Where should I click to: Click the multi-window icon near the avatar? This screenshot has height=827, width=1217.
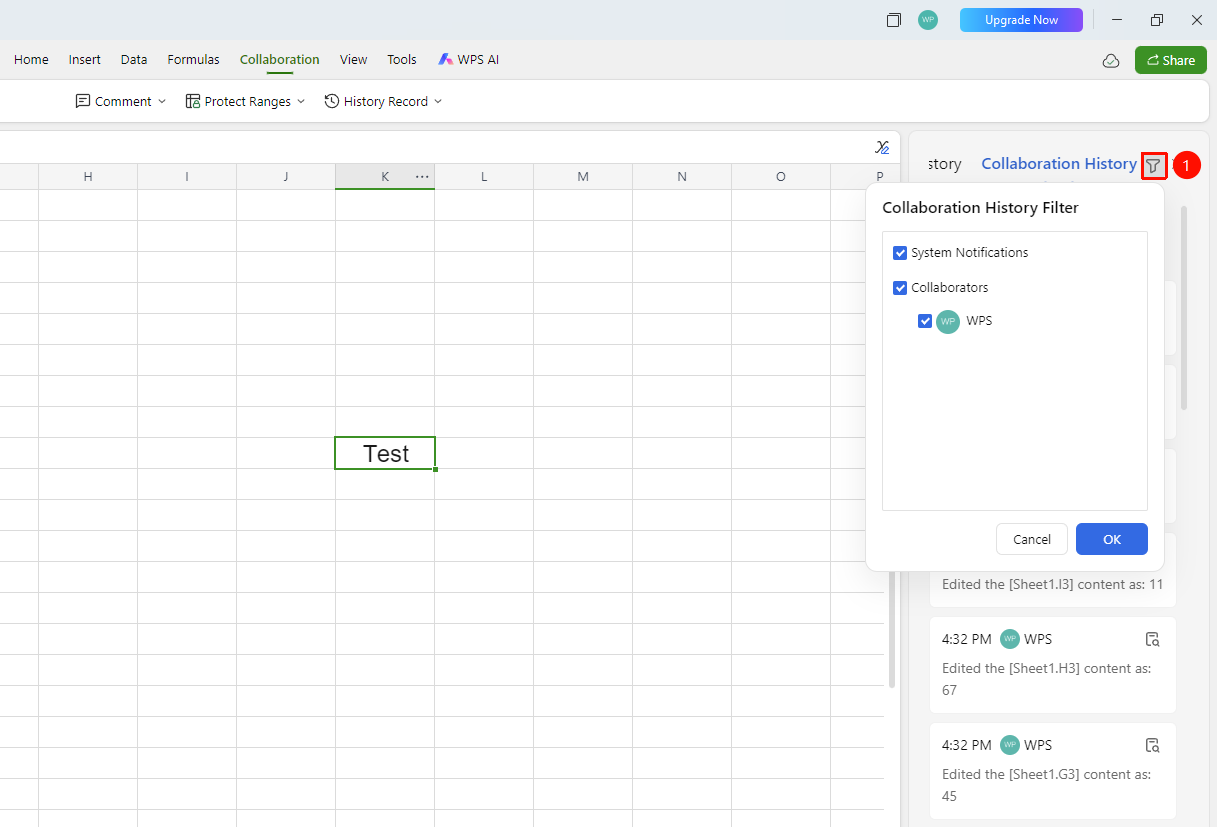tap(894, 20)
